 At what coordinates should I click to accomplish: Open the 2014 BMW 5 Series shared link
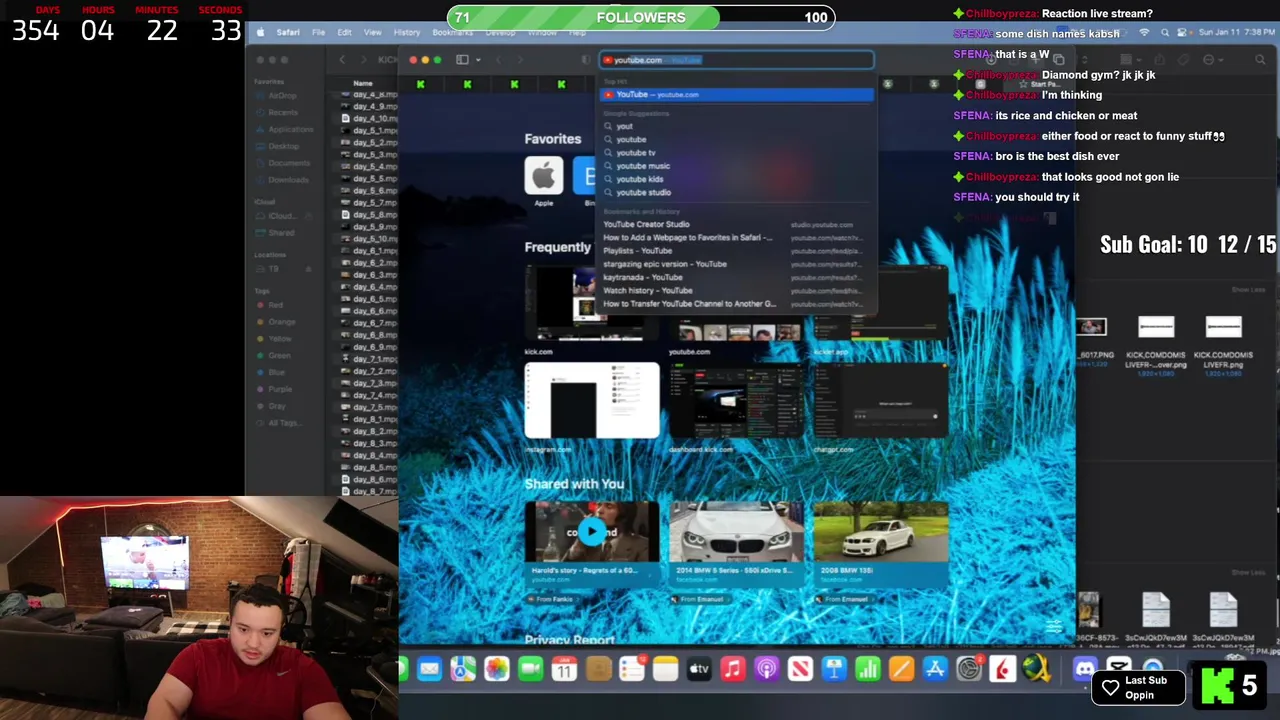[x=736, y=545]
